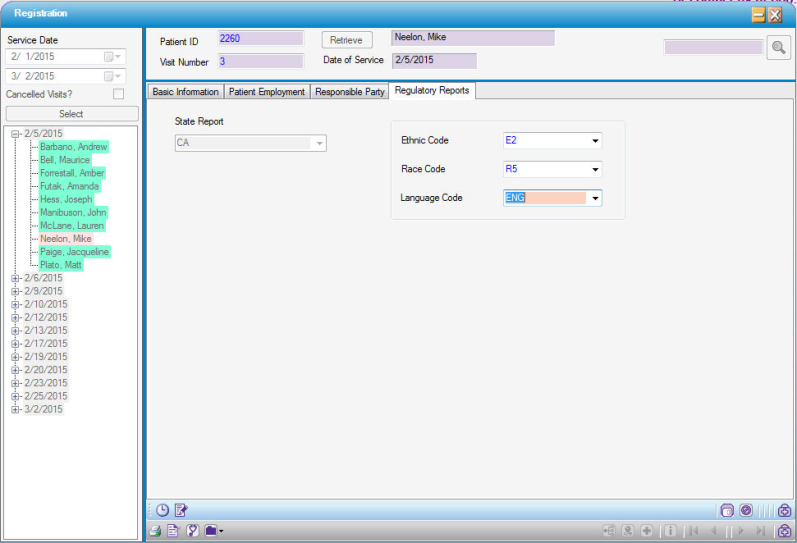Click the clock history icon
The width and height of the screenshot is (797, 543).
coord(162,510)
